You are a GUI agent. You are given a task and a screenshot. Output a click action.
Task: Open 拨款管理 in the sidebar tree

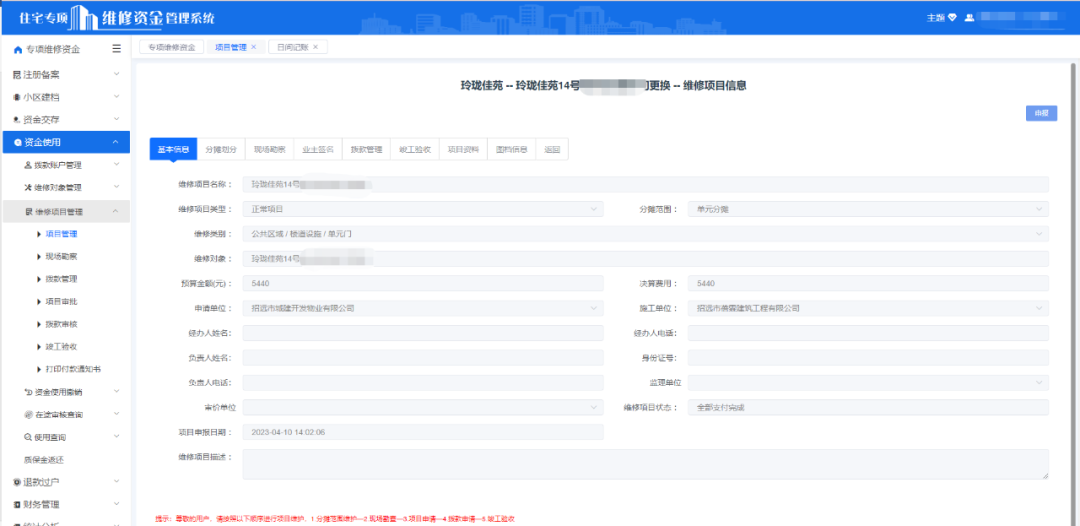coord(61,279)
